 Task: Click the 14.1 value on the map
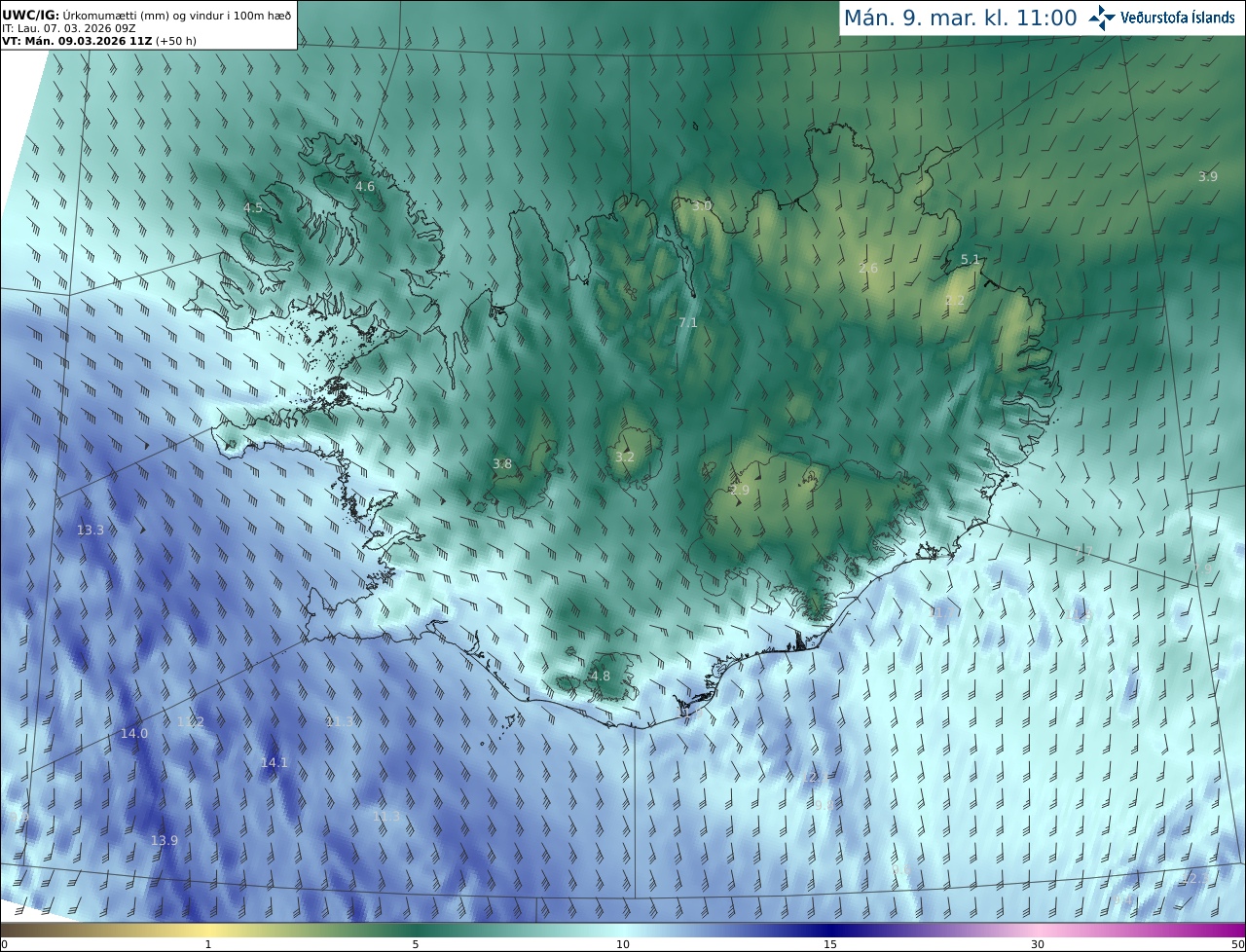coord(275,762)
